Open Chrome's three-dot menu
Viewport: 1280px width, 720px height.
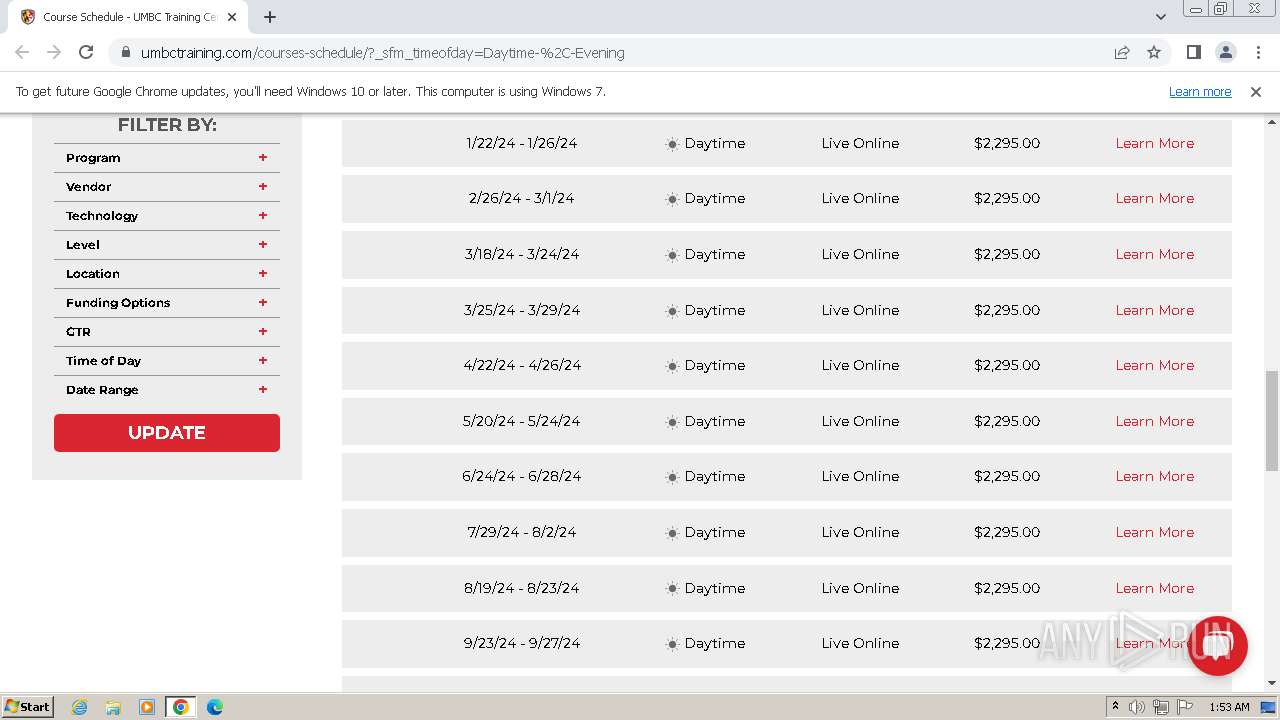click(x=1256, y=52)
